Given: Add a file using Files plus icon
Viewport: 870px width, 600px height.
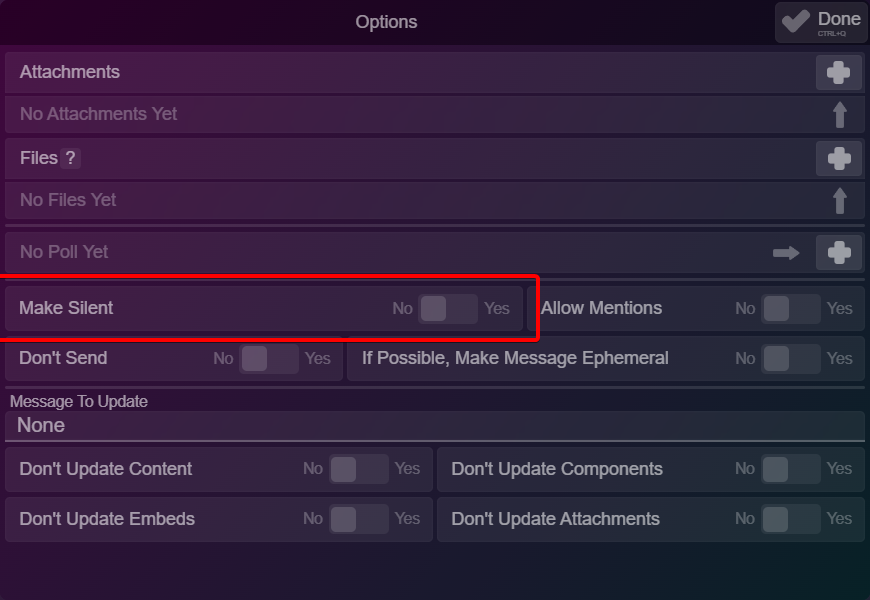Looking at the screenshot, I should 838,159.
